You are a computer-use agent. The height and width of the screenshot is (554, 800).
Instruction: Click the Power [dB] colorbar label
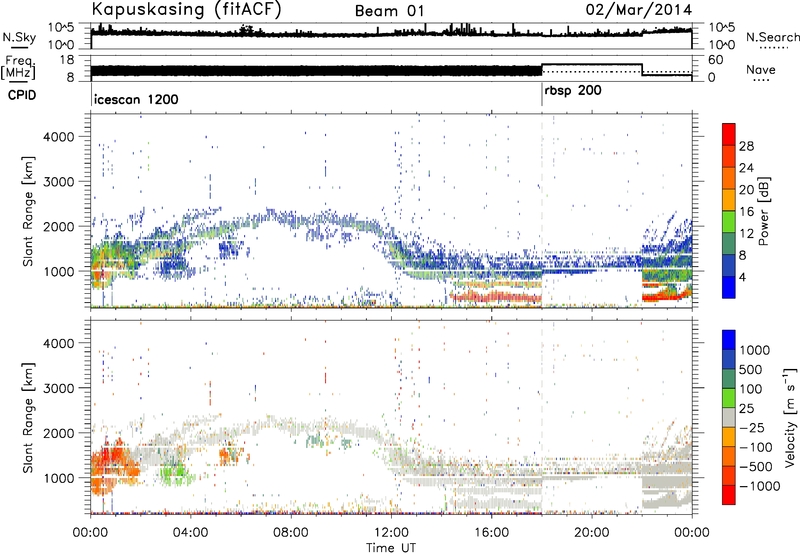pos(763,212)
